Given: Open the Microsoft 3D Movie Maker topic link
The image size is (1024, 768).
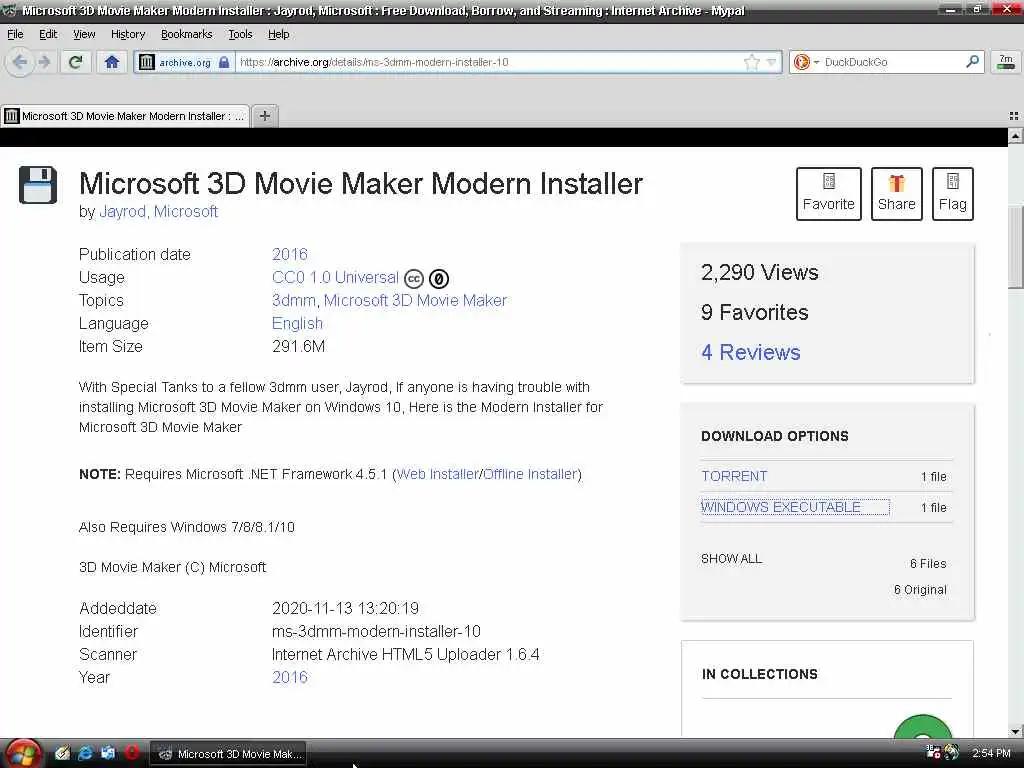Looking at the screenshot, I should [x=415, y=300].
